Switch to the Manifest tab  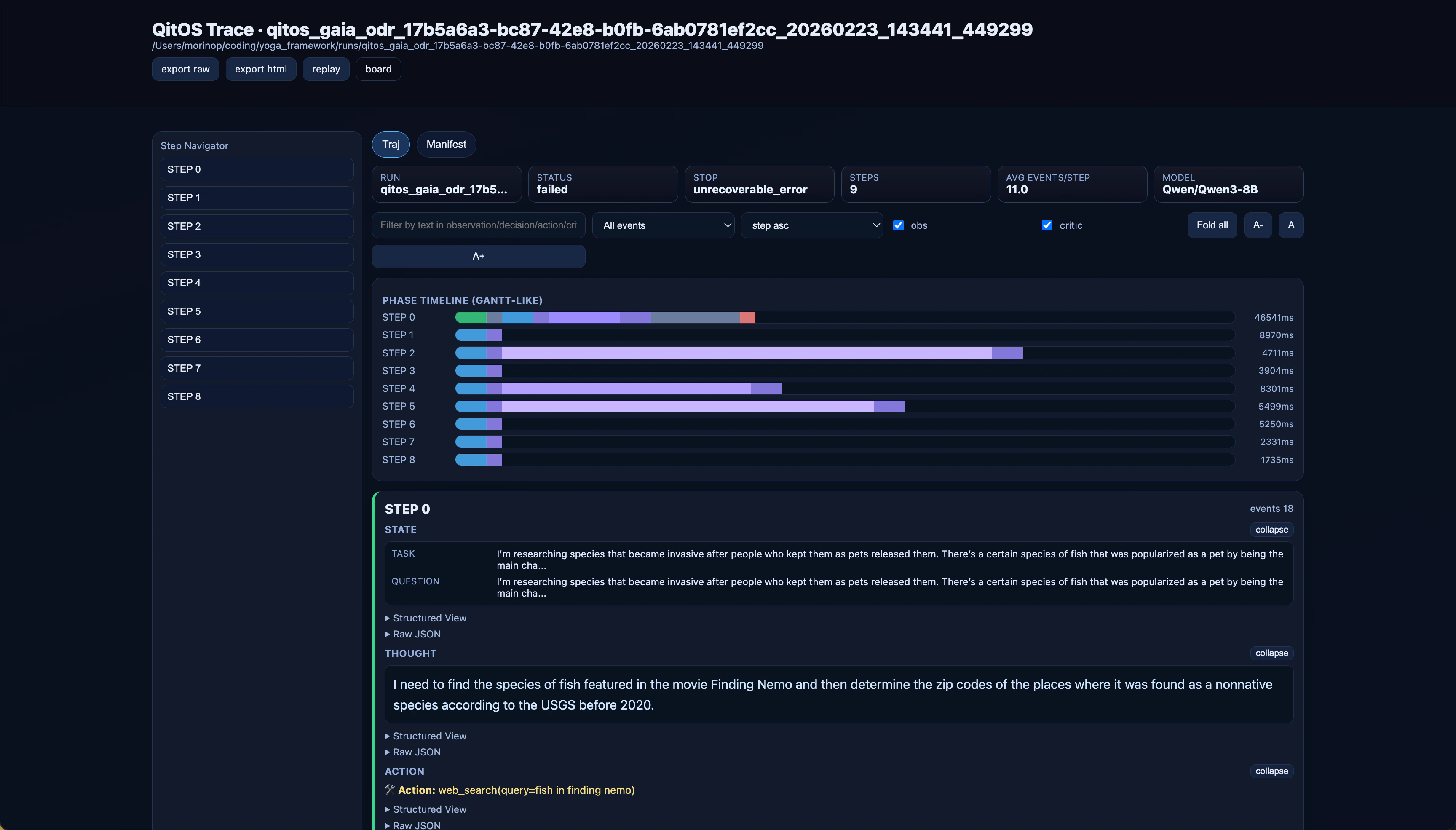[446, 144]
